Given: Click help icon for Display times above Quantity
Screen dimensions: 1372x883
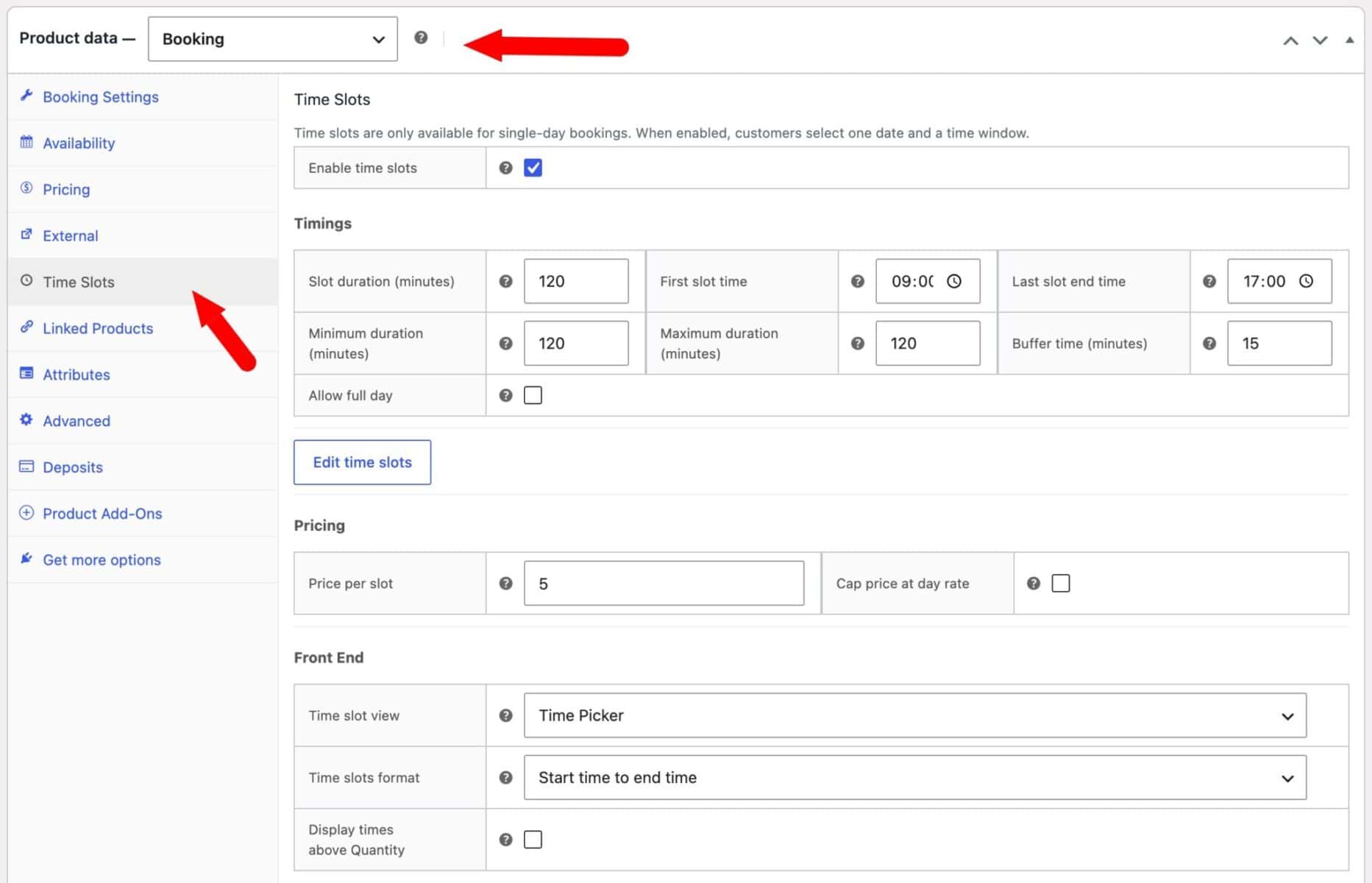Looking at the screenshot, I should 505,840.
